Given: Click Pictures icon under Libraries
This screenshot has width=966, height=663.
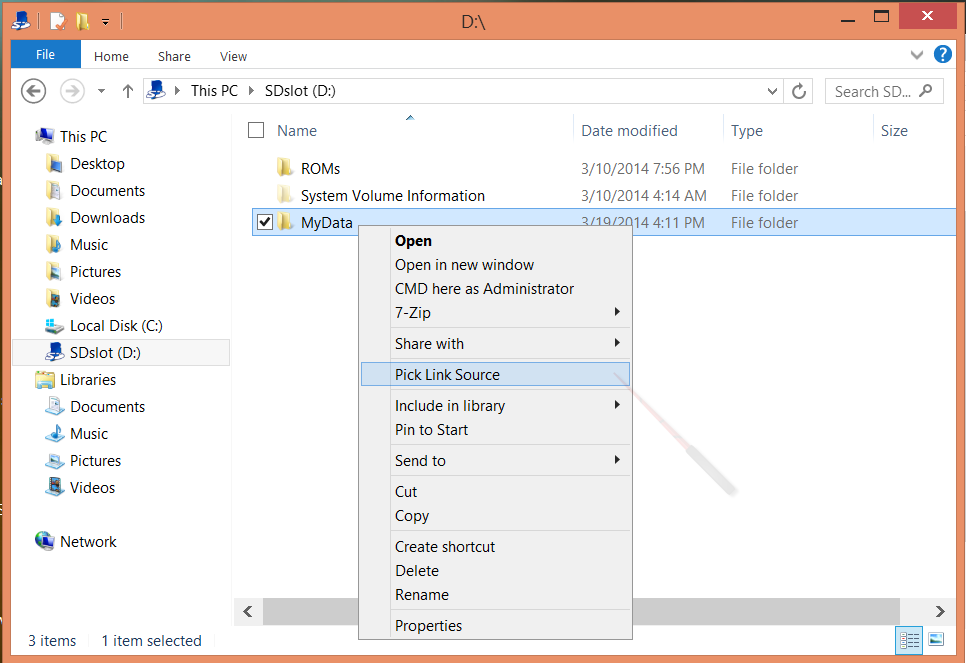Looking at the screenshot, I should tap(54, 460).
